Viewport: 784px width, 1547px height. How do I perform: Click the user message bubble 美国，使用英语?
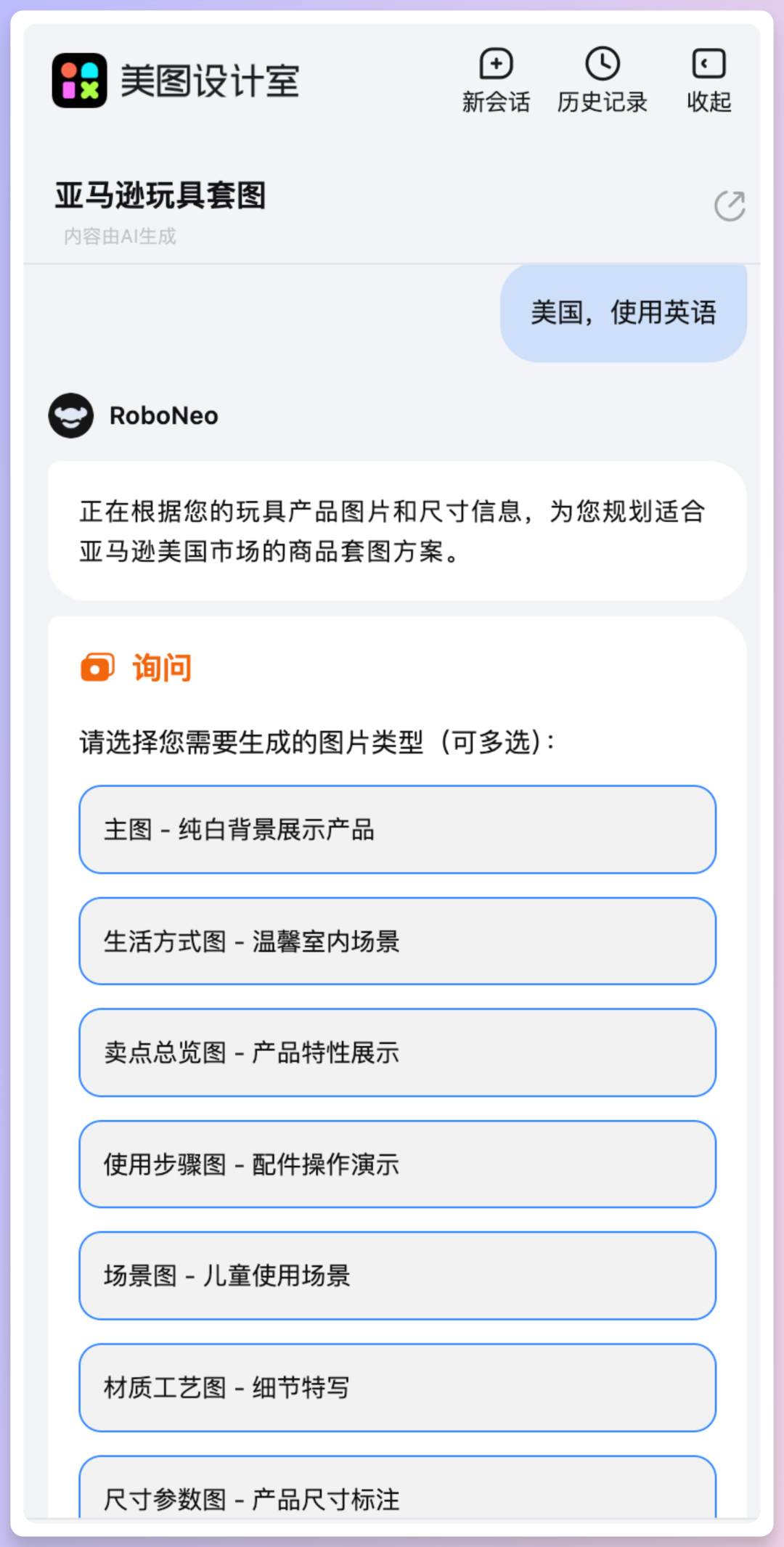pyautogui.click(x=623, y=312)
